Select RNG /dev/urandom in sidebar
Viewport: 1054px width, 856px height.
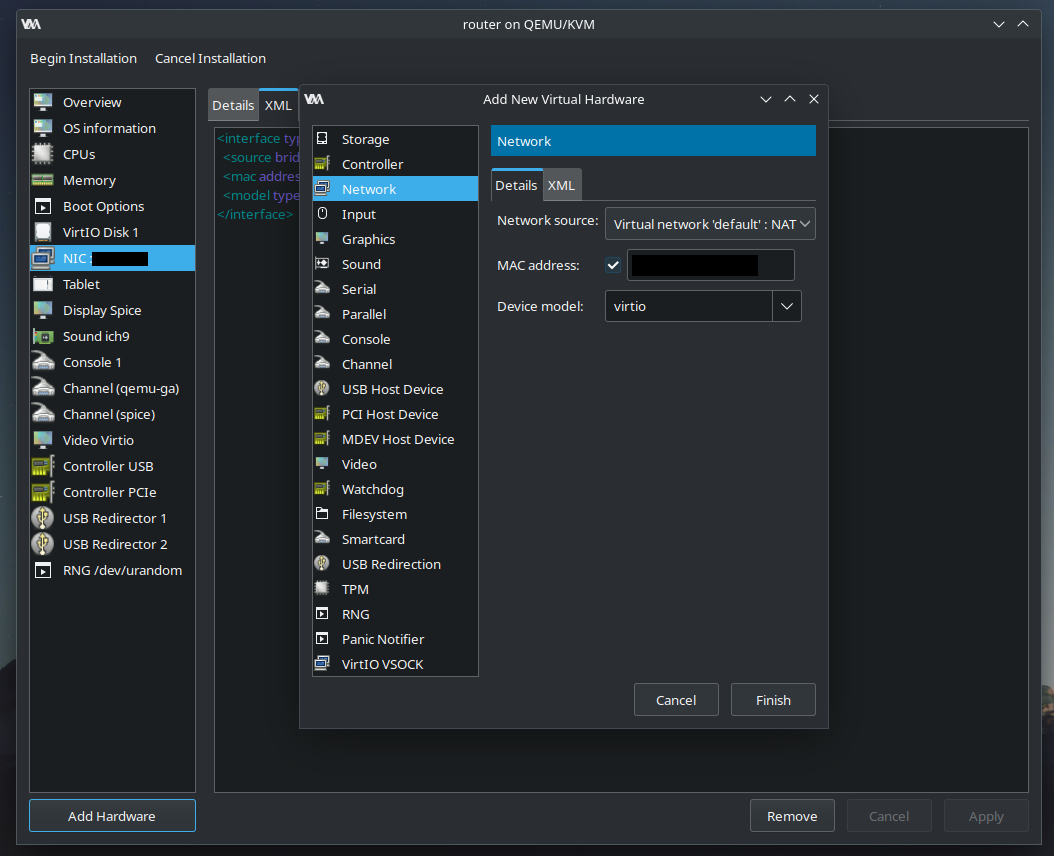tap(112, 570)
